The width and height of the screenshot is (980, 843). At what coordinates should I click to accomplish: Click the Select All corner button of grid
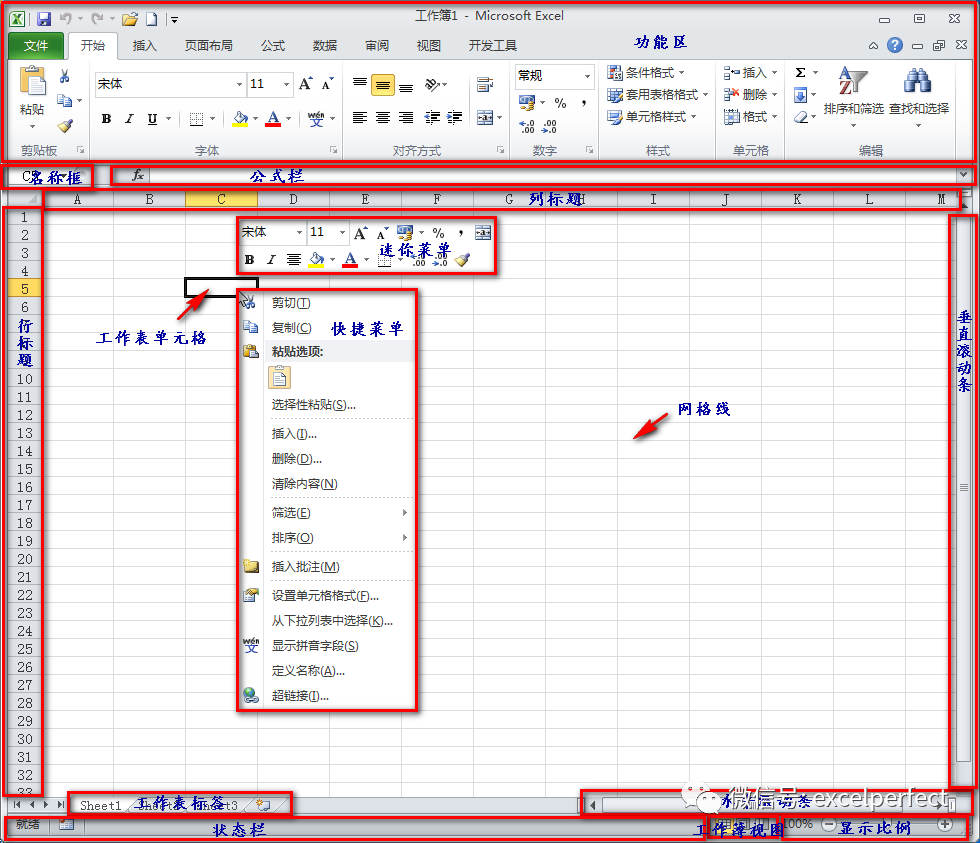click(x=24, y=199)
